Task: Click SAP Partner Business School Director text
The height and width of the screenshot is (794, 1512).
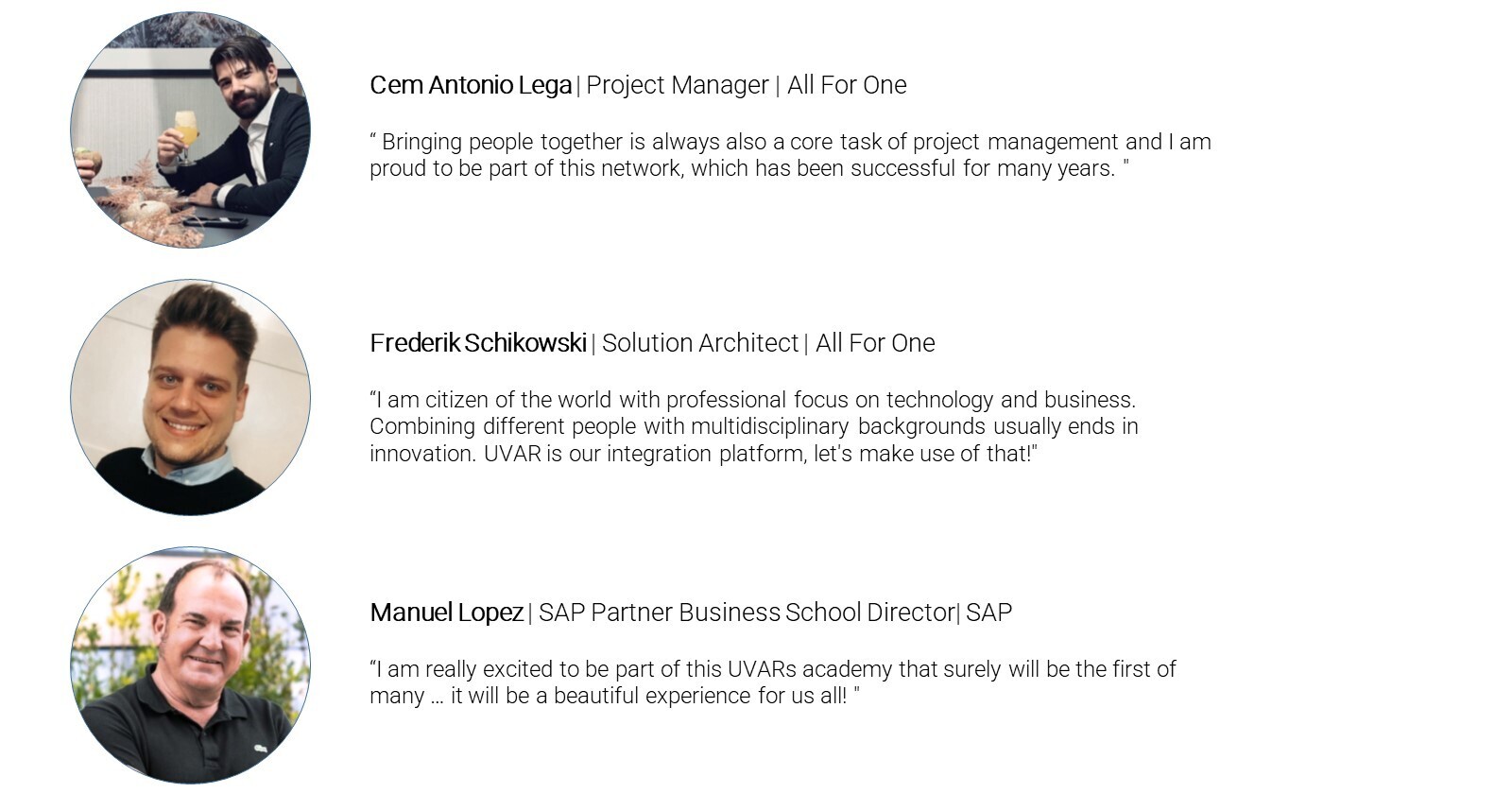Action: (x=747, y=613)
